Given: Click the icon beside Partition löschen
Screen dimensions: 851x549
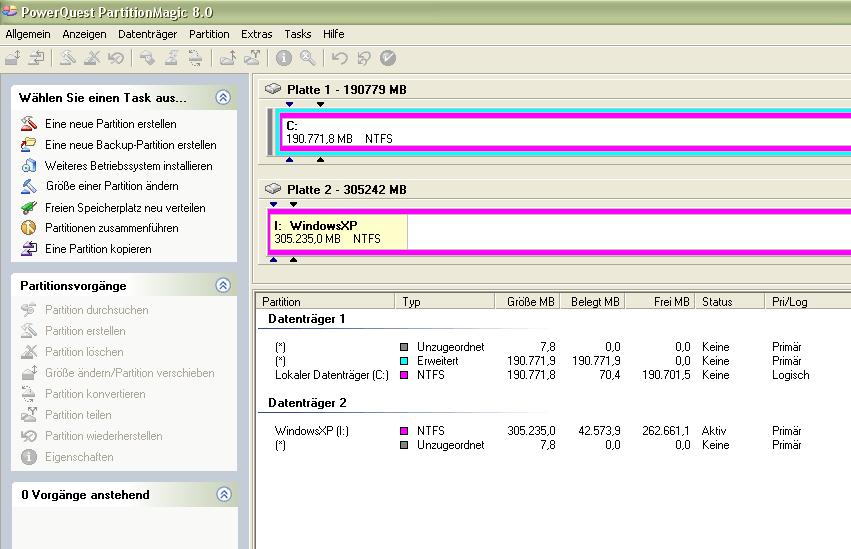Looking at the screenshot, I should point(29,352).
